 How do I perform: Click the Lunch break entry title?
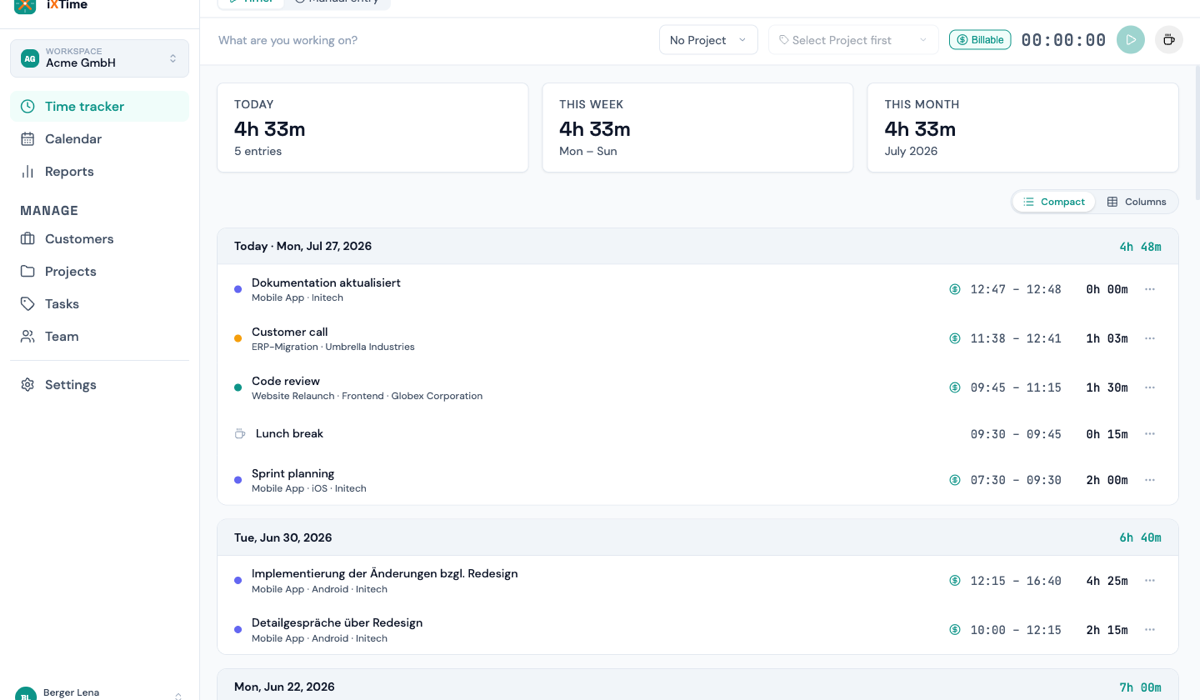point(290,434)
